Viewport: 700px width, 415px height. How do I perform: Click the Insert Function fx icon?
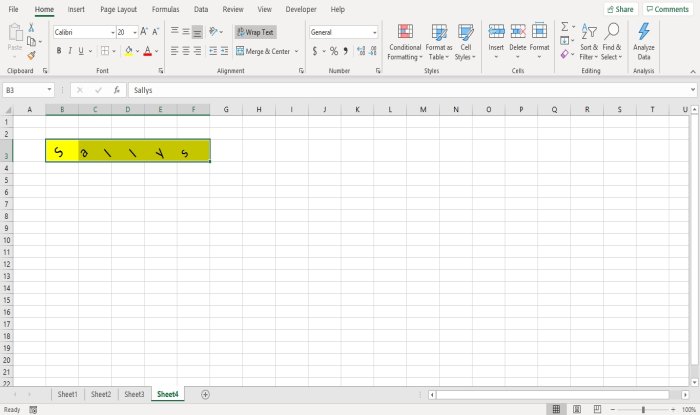coord(117,90)
